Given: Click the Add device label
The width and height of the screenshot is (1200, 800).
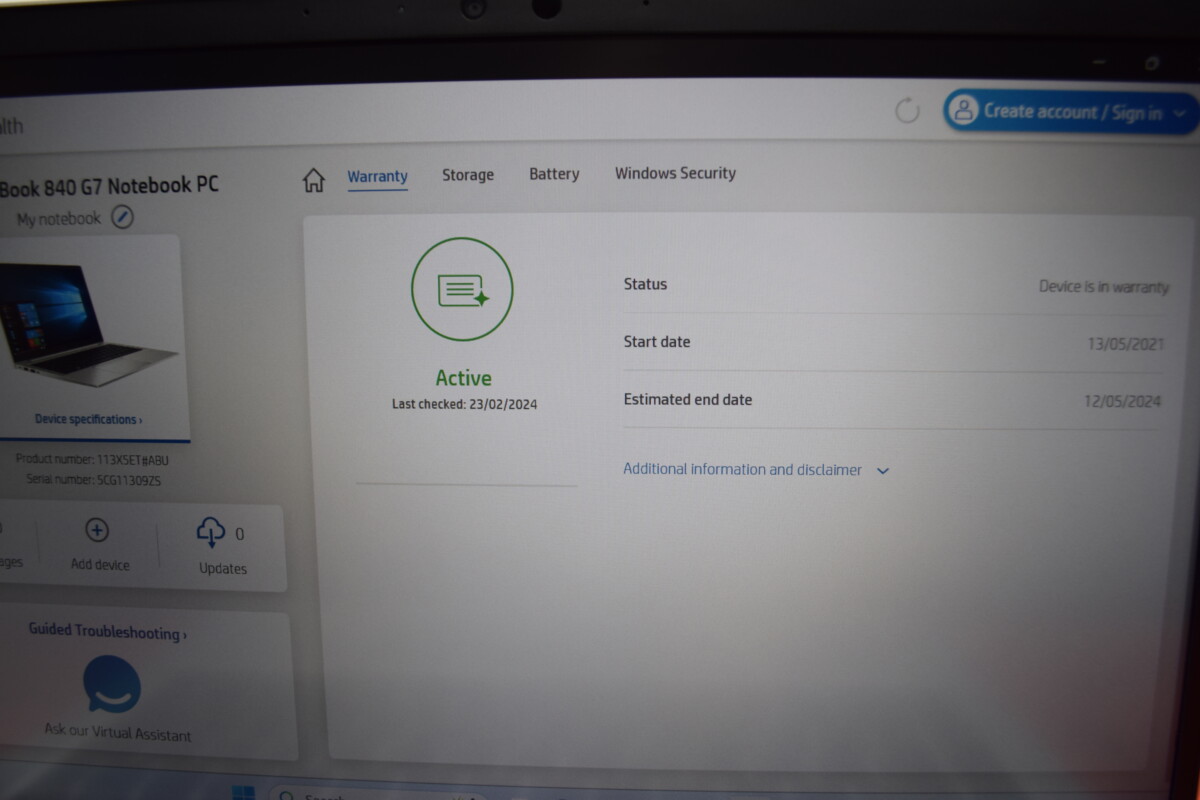Looking at the screenshot, I should pos(100,565).
